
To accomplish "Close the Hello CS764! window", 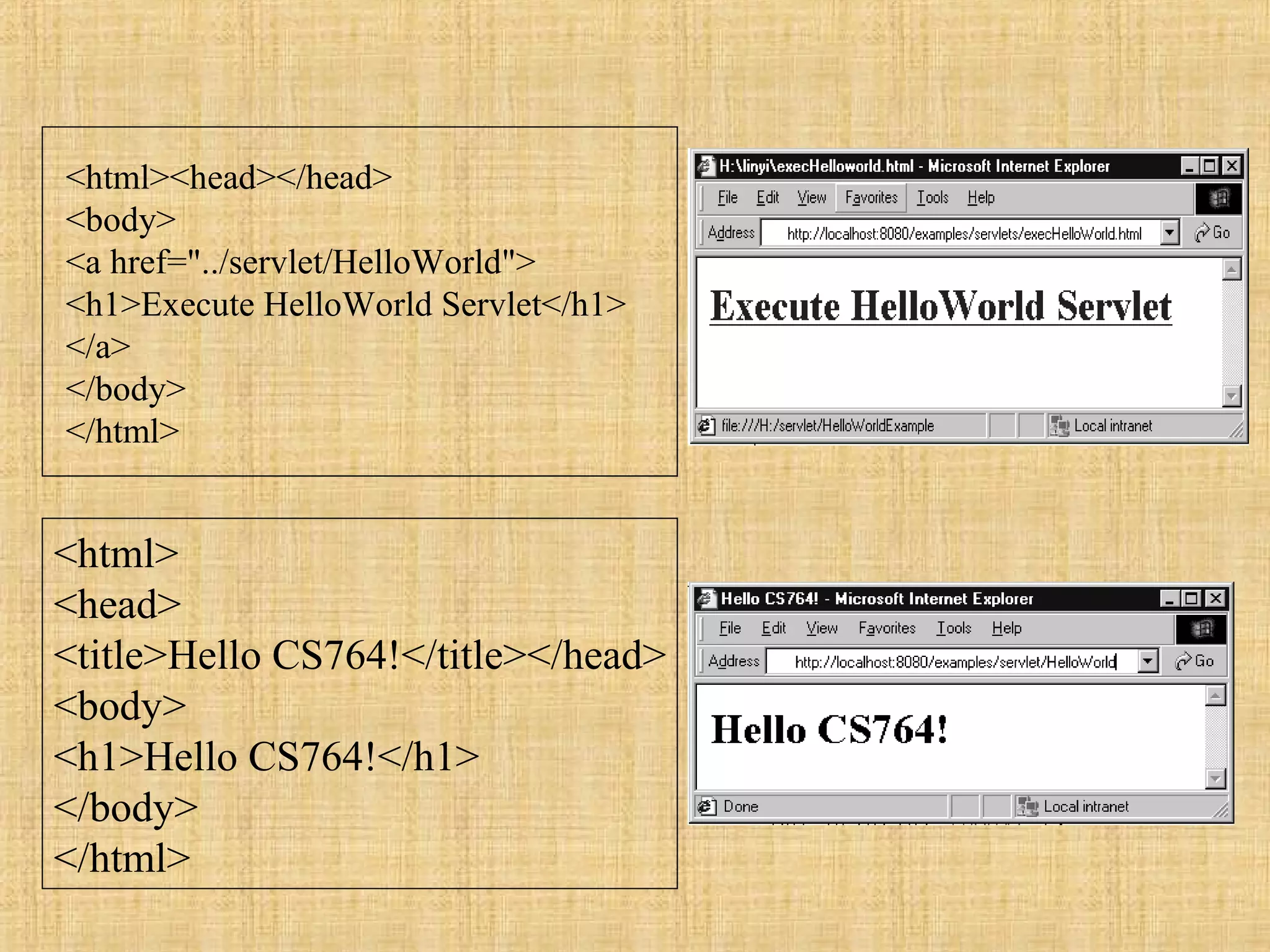I will [1215, 599].
